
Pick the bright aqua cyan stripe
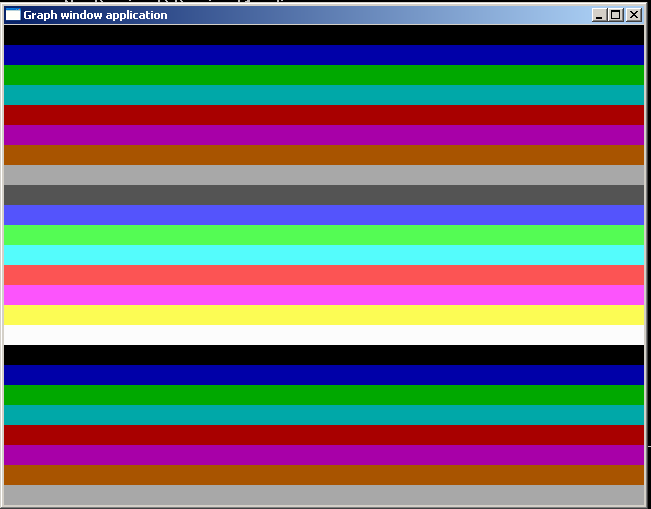point(324,255)
